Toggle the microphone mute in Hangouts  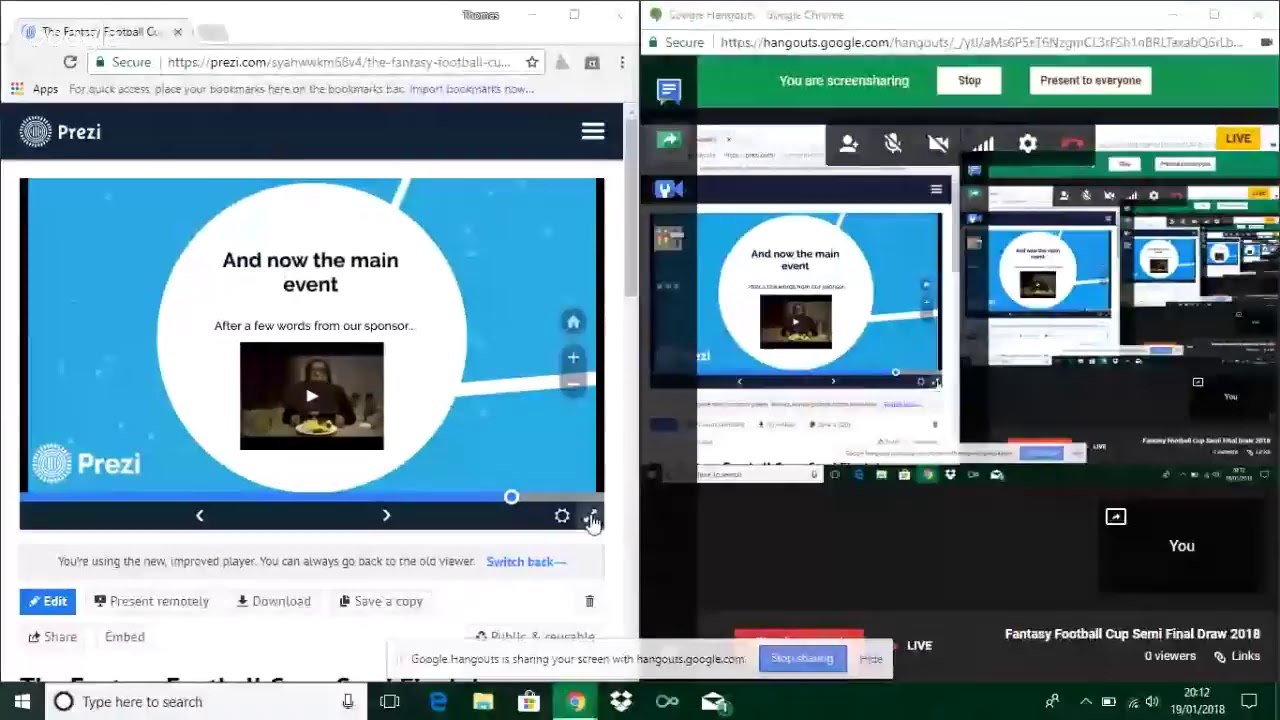pos(893,144)
